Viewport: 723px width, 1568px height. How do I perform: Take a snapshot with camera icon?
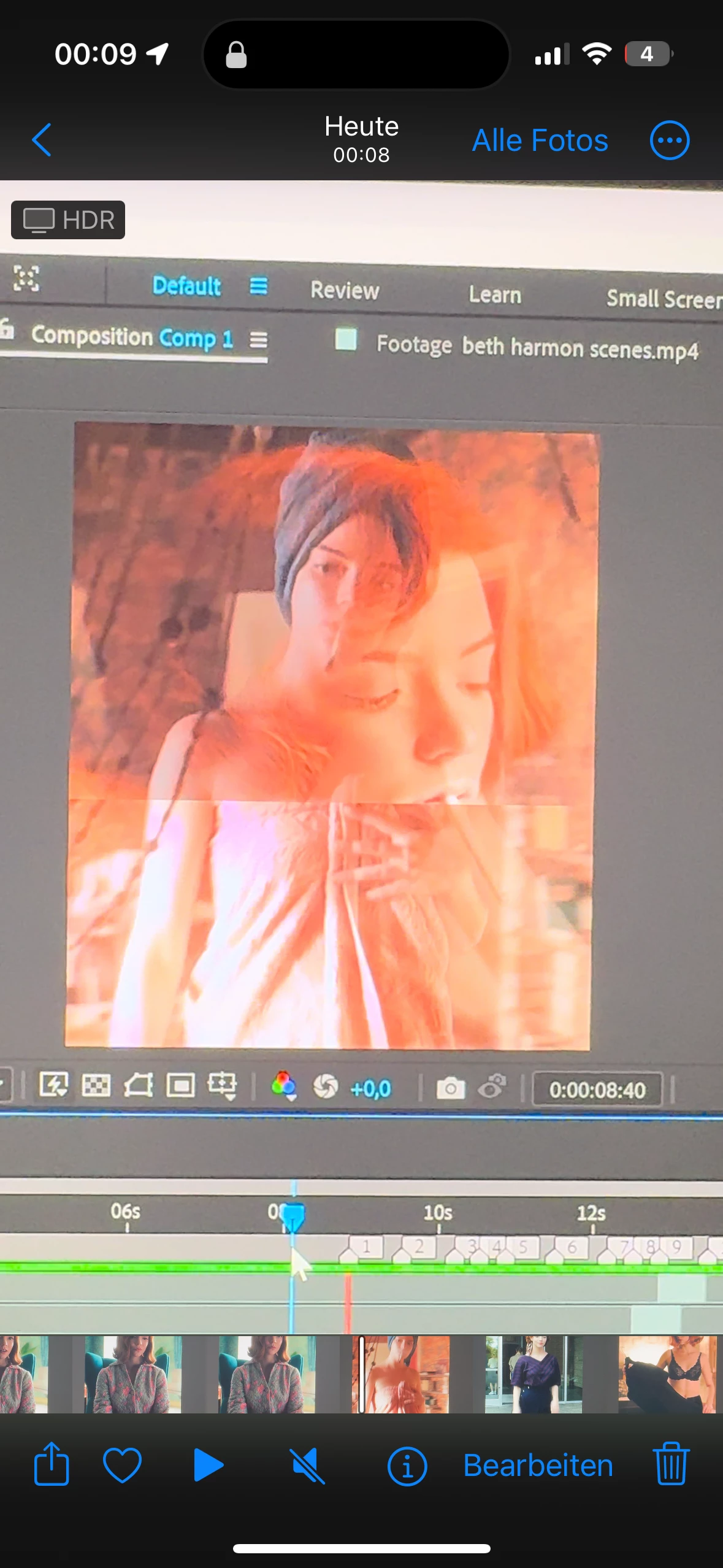tap(451, 1088)
